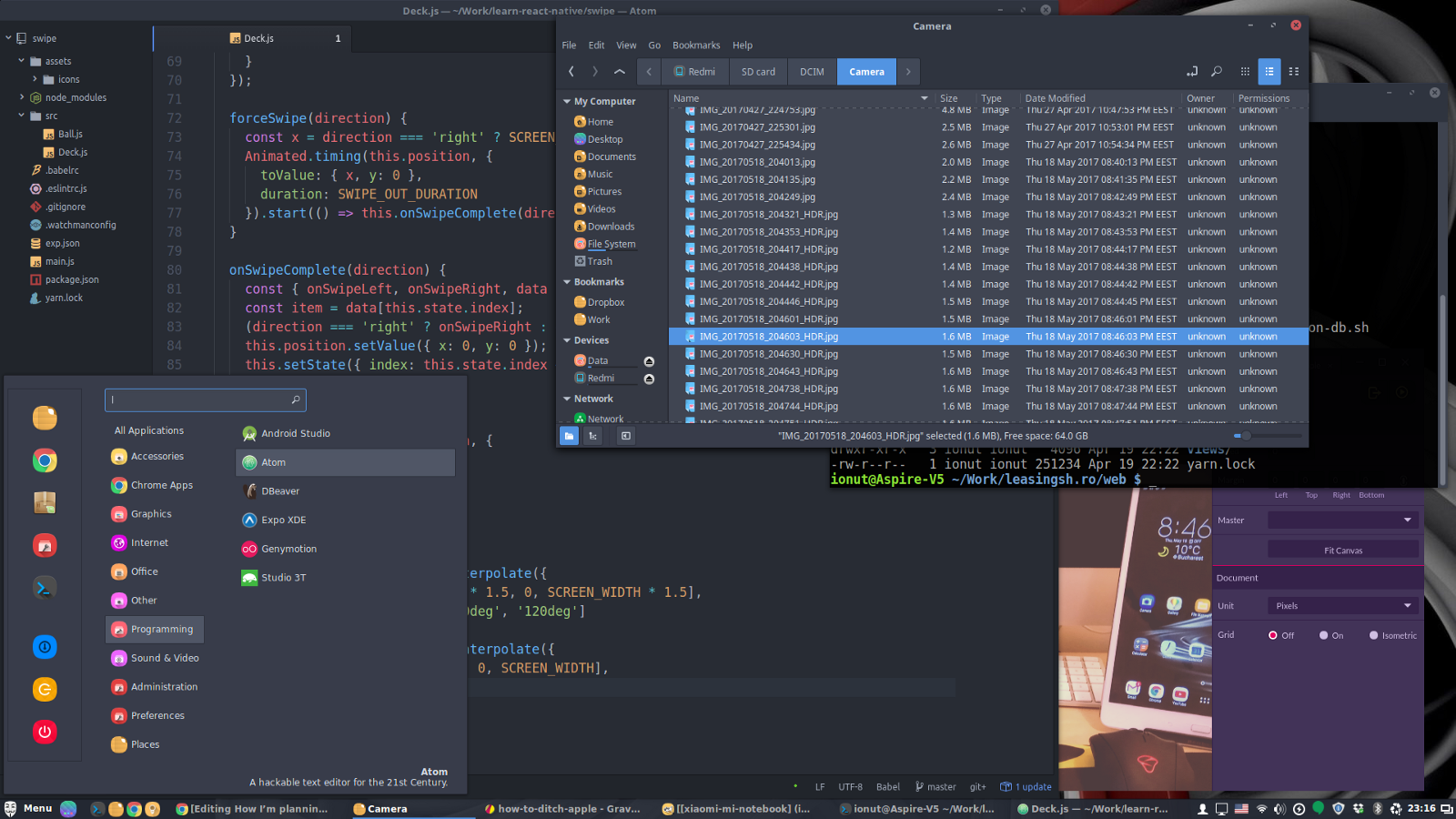Go to DCIM folder in path bar
This screenshot has width=1456, height=819.
[812, 72]
